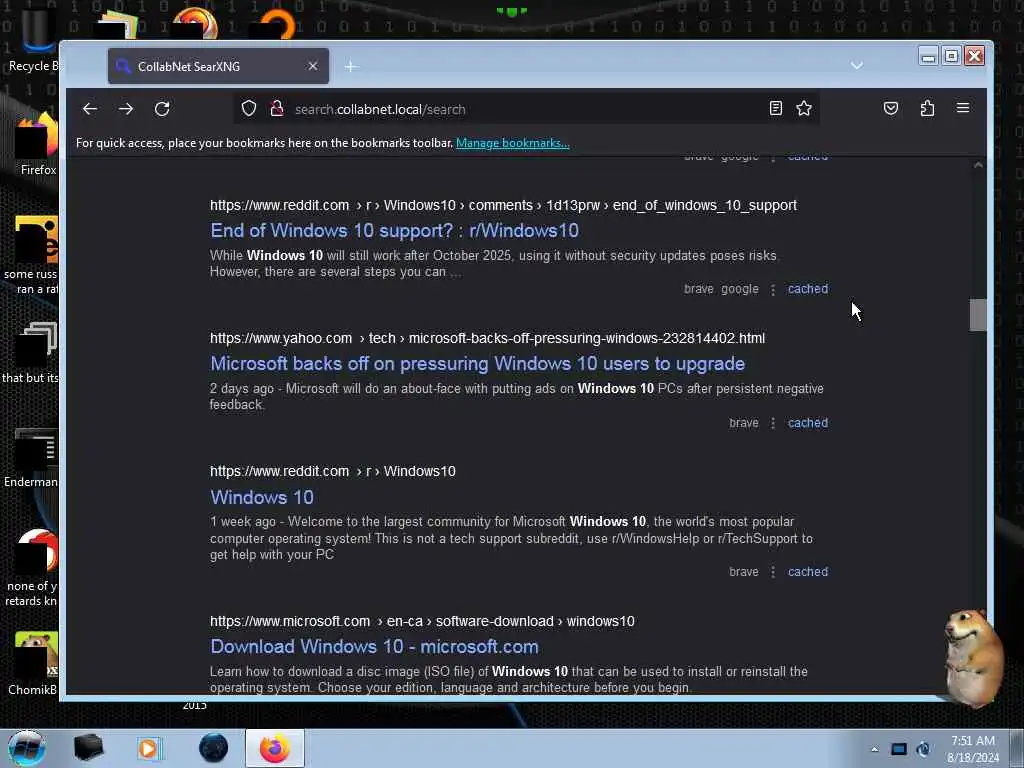Select the 'none of y' desktop icon
The height and width of the screenshot is (768, 1024).
(x=31, y=568)
